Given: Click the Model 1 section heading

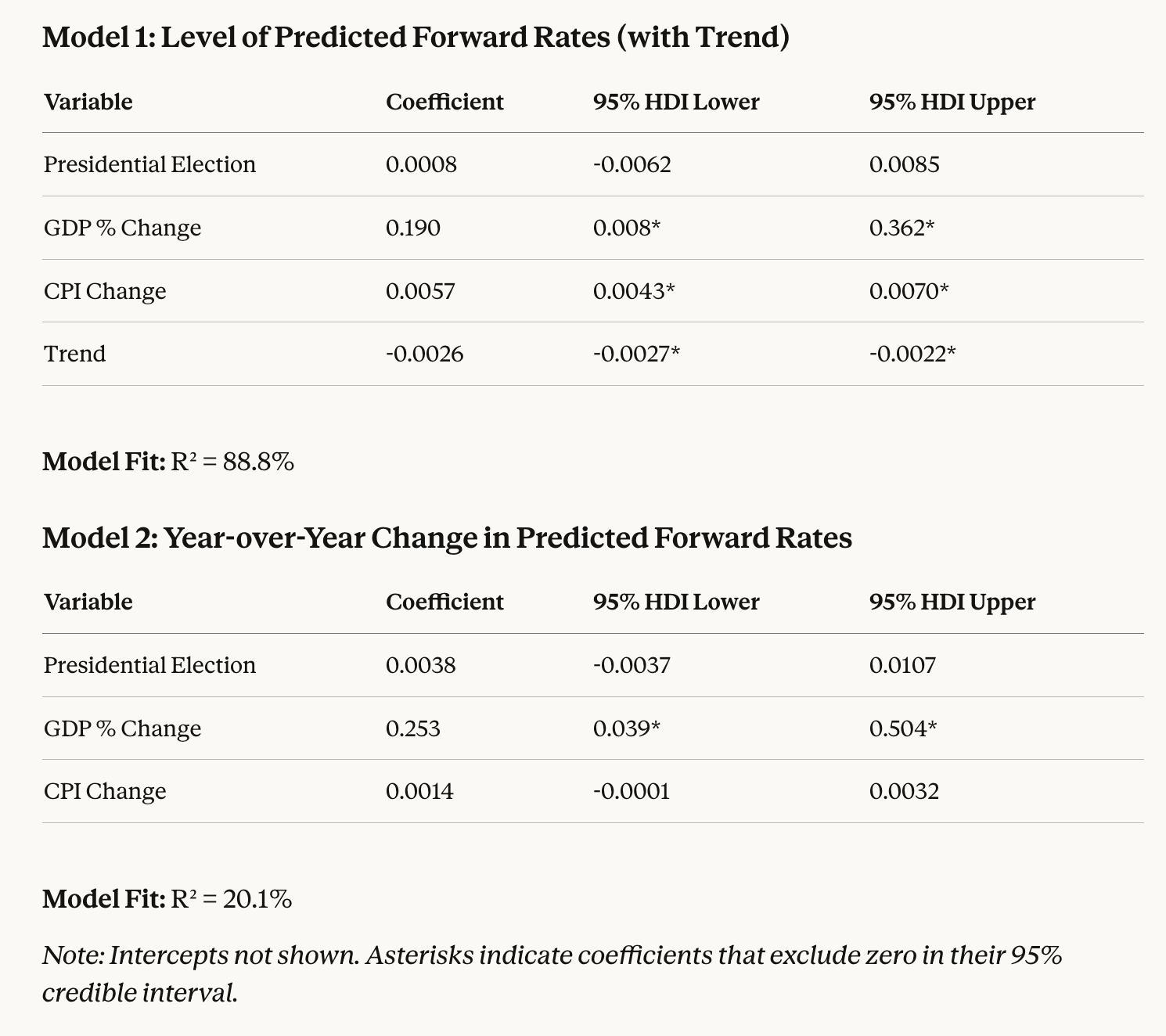Looking at the screenshot, I should coord(416,38).
